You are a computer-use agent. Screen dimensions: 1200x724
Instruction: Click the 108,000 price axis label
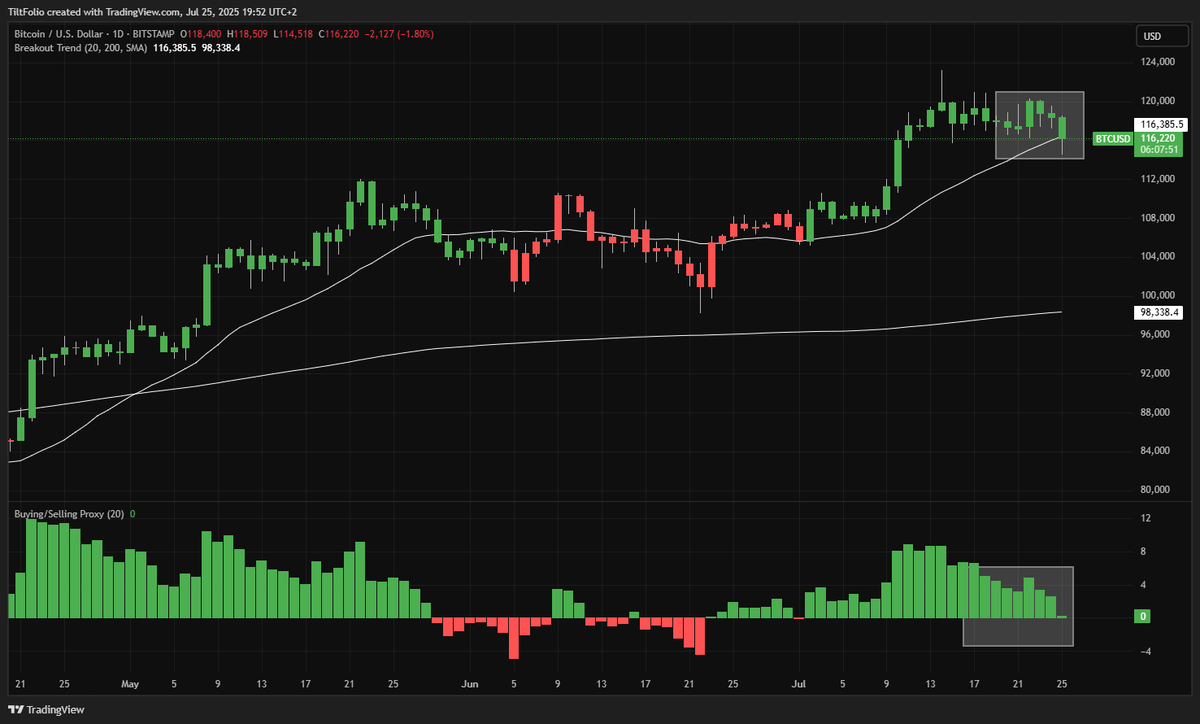(x=1157, y=218)
